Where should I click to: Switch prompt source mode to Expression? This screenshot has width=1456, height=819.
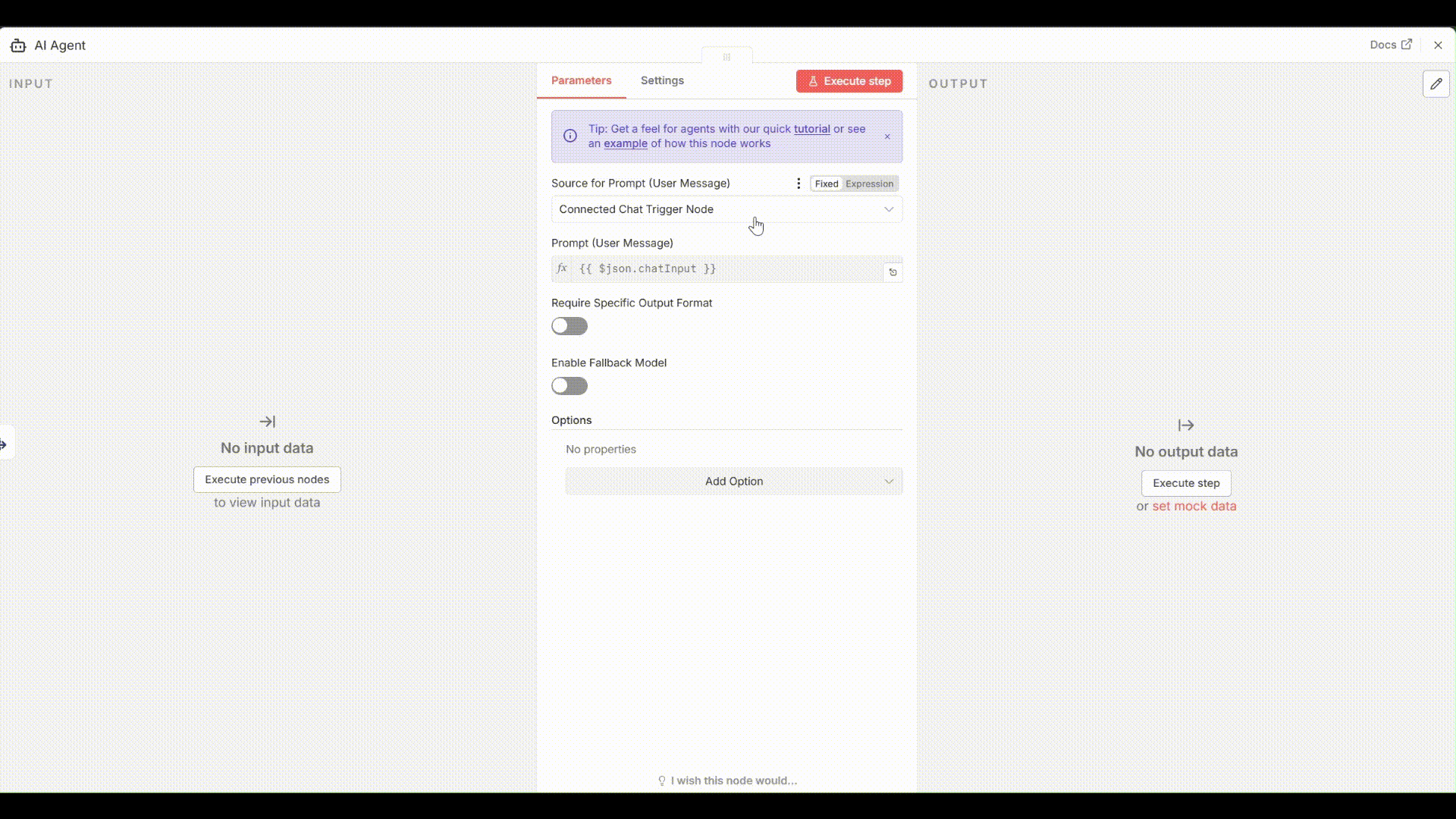click(869, 184)
